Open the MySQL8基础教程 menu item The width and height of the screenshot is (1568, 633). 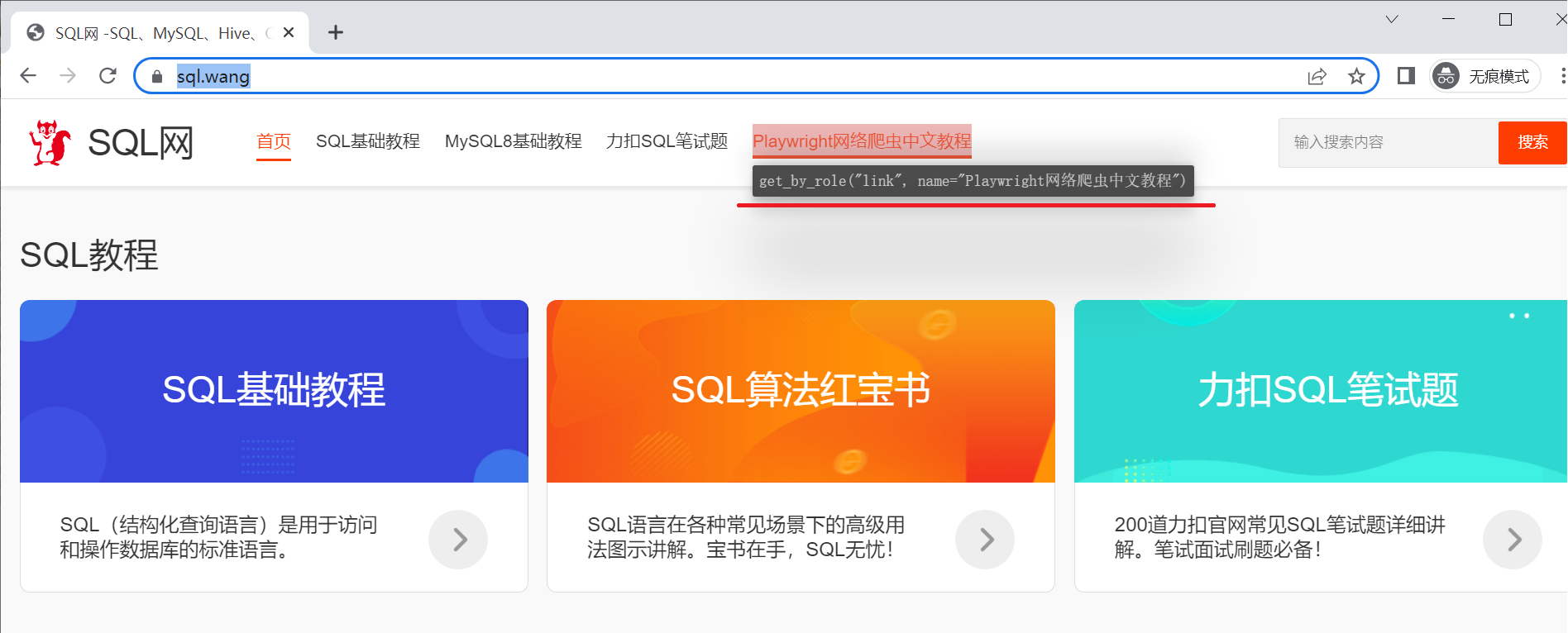click(x=513, y=141)
